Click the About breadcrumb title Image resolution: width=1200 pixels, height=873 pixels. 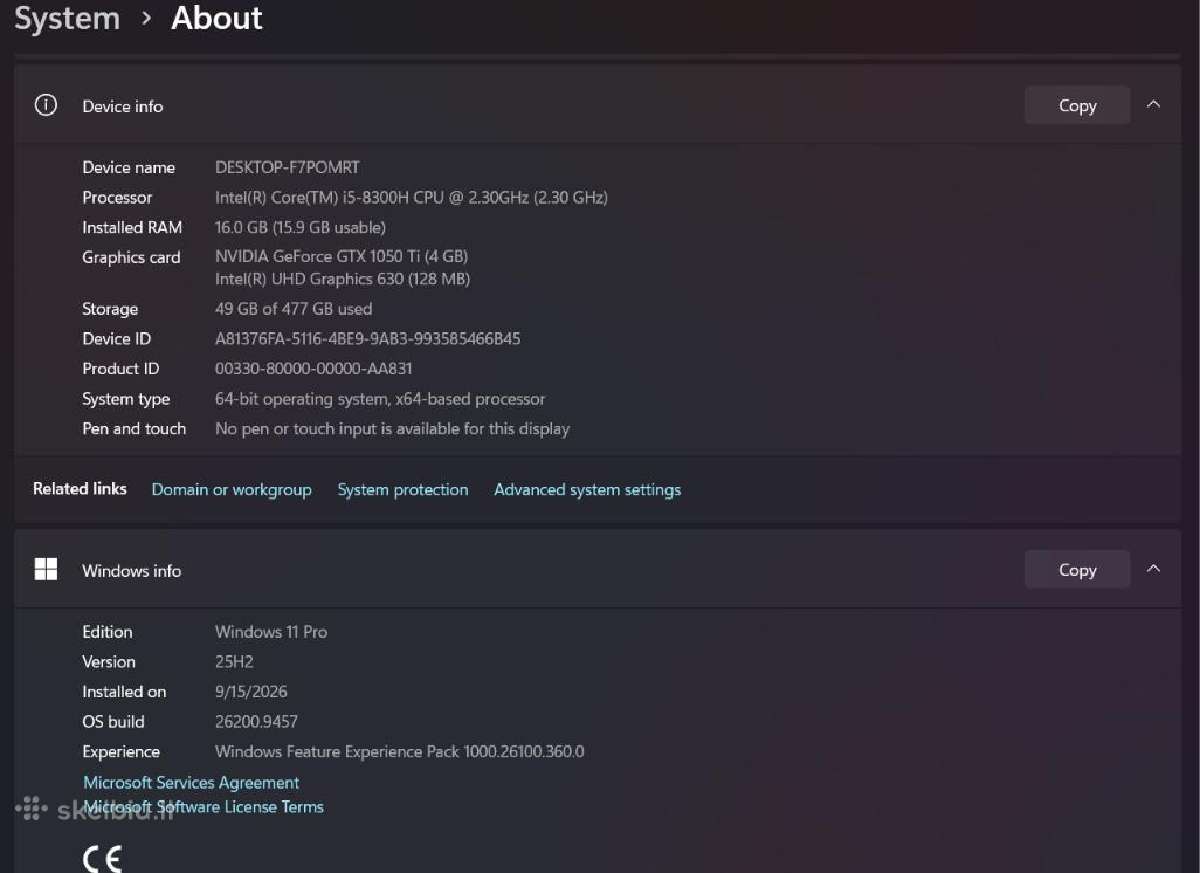click(x=217, y=18)
